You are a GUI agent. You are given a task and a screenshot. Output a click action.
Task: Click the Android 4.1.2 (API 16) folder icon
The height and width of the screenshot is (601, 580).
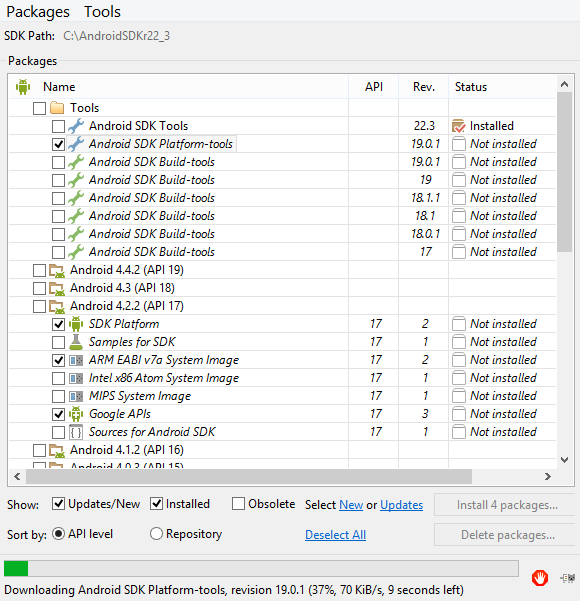click(57, 450)
